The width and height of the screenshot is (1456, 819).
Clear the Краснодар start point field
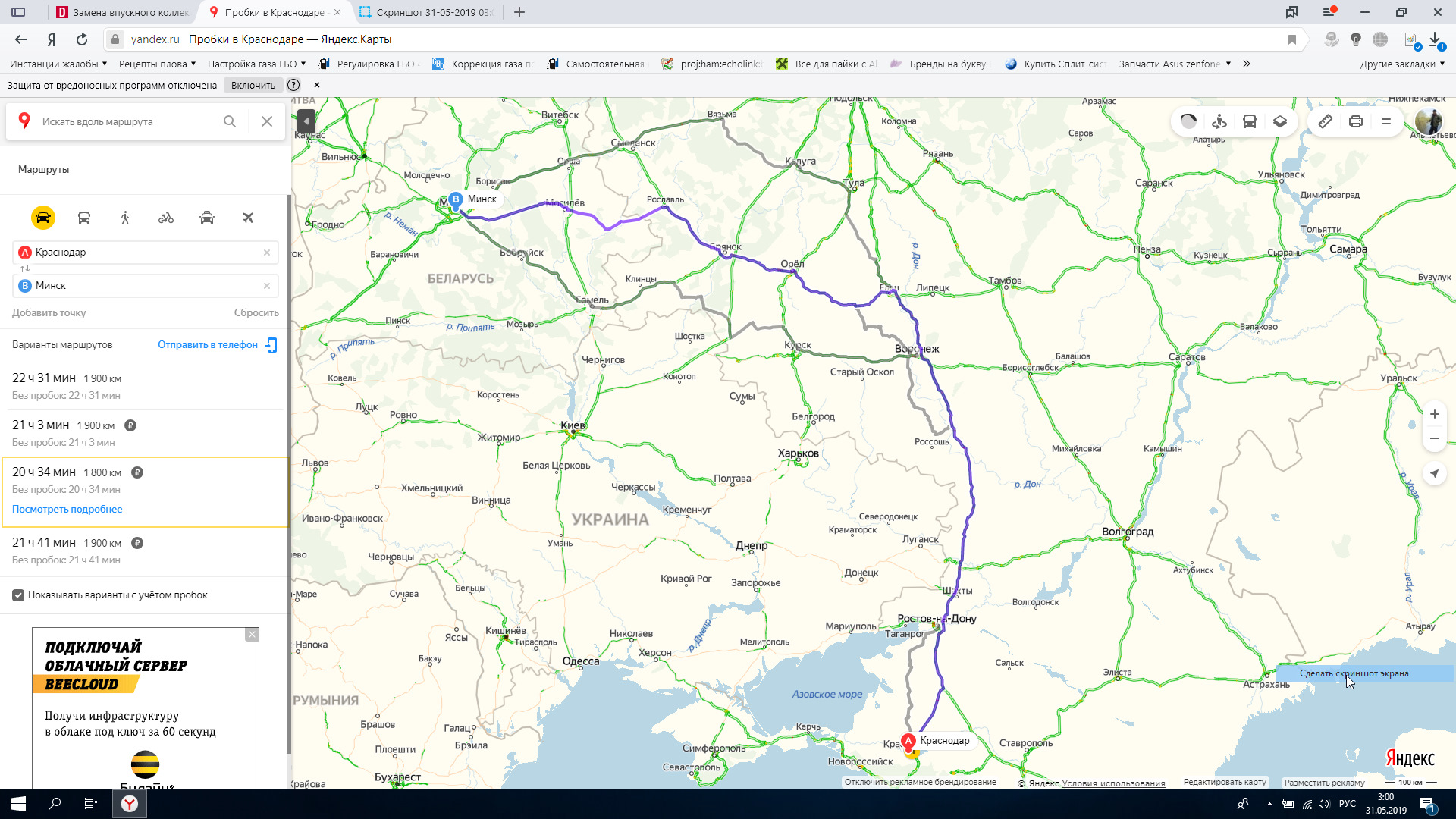(267, 253)
